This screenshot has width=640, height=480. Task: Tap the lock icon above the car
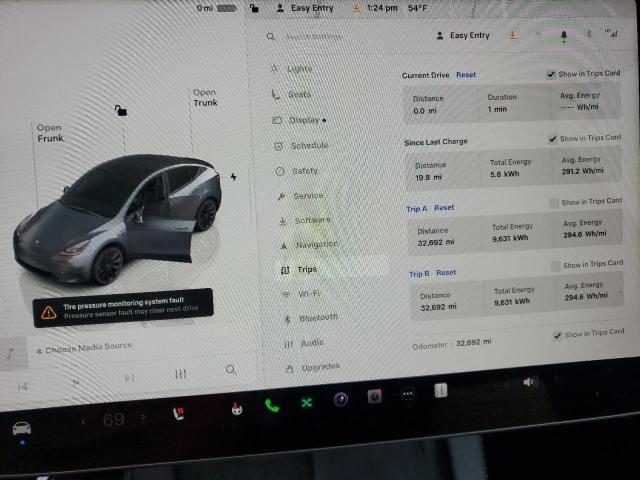point(120,110)
